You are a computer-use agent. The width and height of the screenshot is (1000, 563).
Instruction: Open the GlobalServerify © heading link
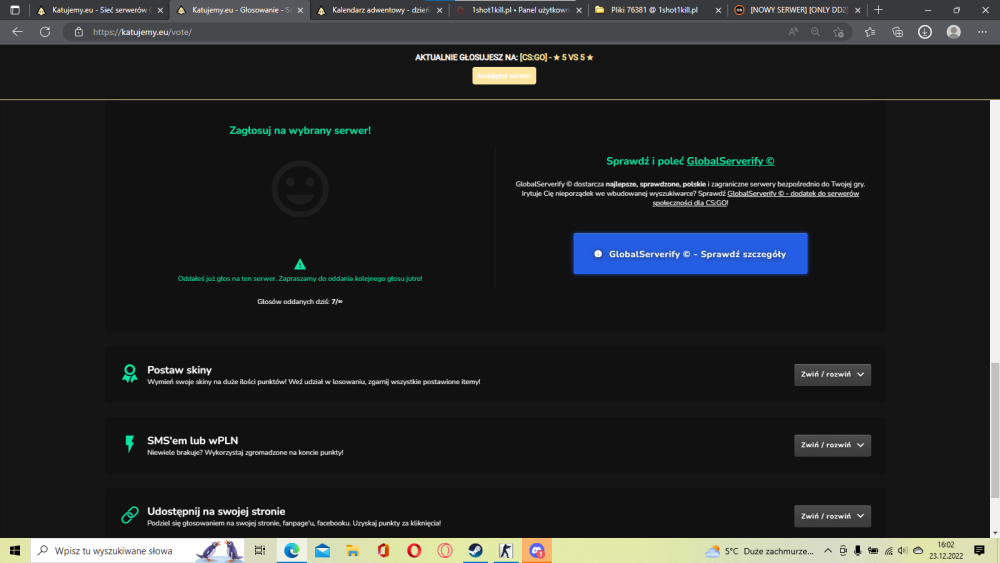click(x=730, y=161)
